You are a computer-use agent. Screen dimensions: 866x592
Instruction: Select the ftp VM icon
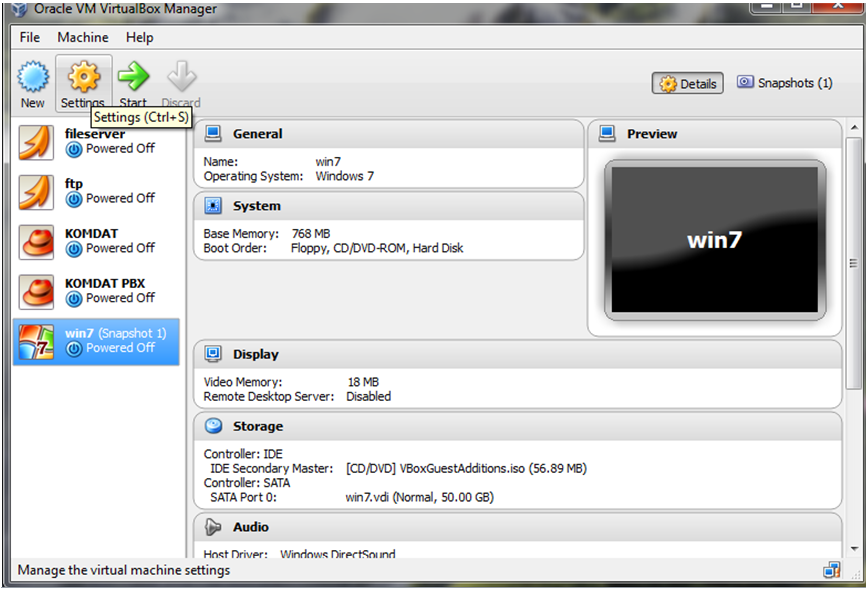point(36,192)
